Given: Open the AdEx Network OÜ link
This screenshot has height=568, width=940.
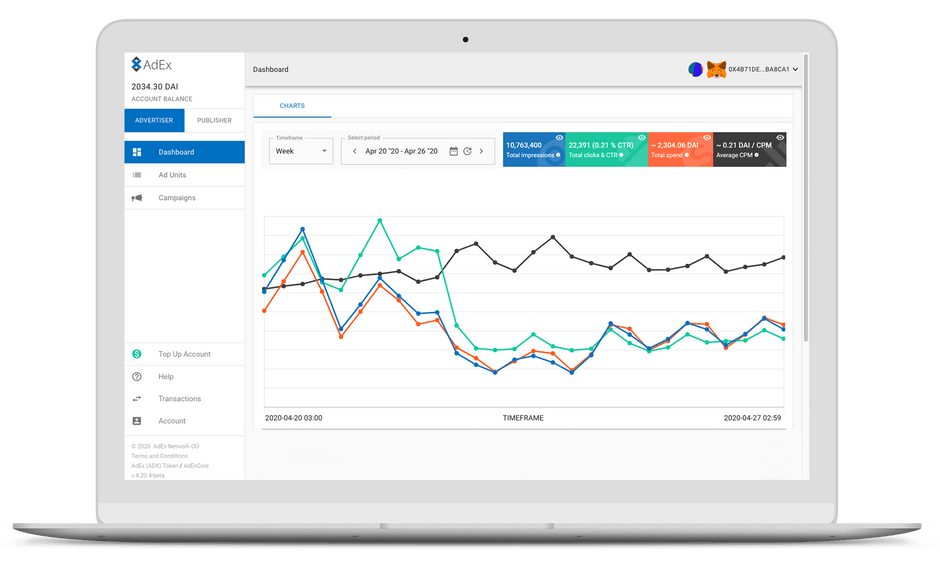Looking at the screenshot, I should pyautogui.click(x=176, y=447).
